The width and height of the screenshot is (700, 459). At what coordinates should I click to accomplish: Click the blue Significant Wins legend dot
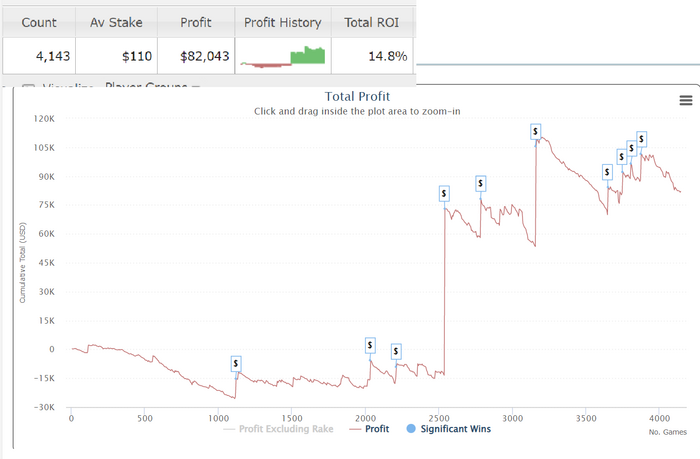[411, 429]
